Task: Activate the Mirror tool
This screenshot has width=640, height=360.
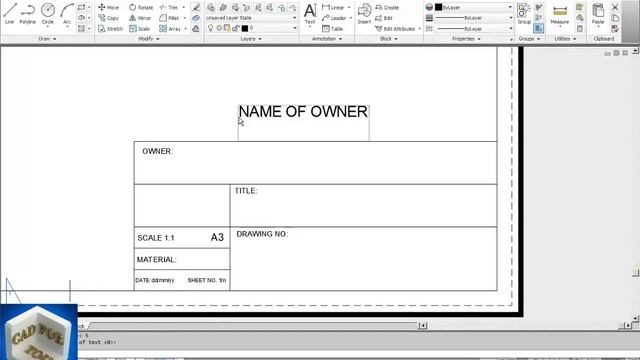Action: click(x=140, y=18)
